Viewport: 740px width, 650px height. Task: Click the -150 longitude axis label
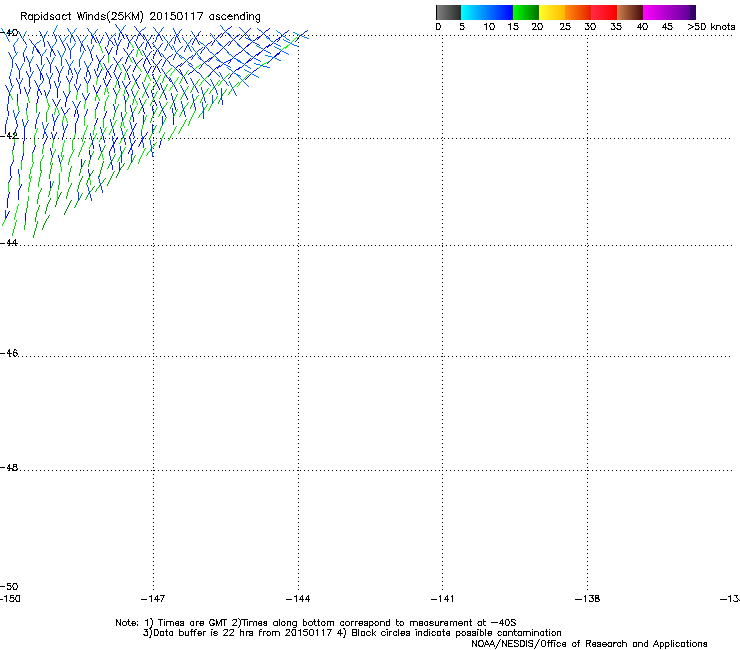10,599
